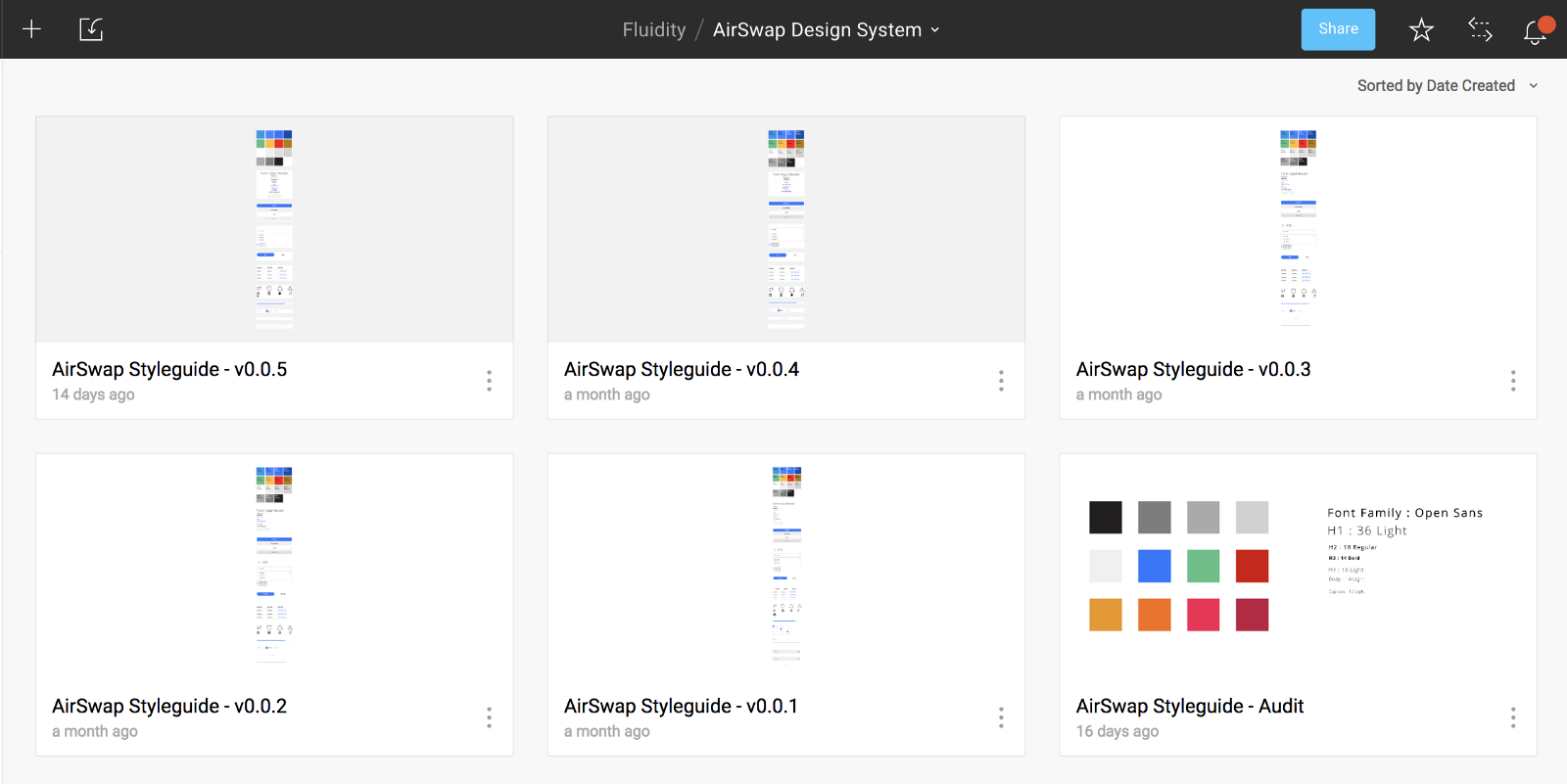Open the AirSwap Styleguide - v0.0.2 title
This screenshot has height=784, width=1567.
pos(169,706)
